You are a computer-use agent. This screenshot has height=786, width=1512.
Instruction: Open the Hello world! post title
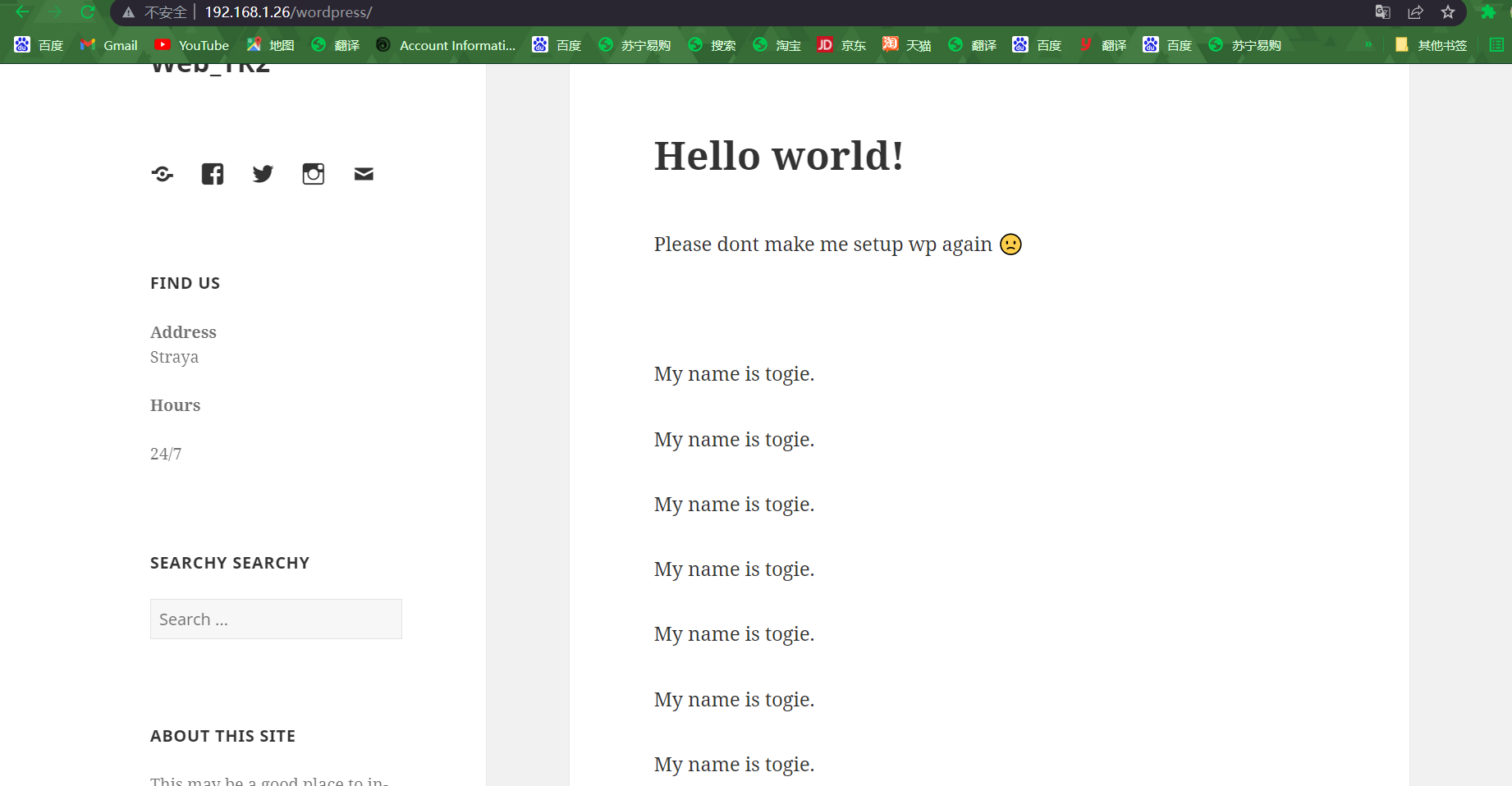(778, 156)
